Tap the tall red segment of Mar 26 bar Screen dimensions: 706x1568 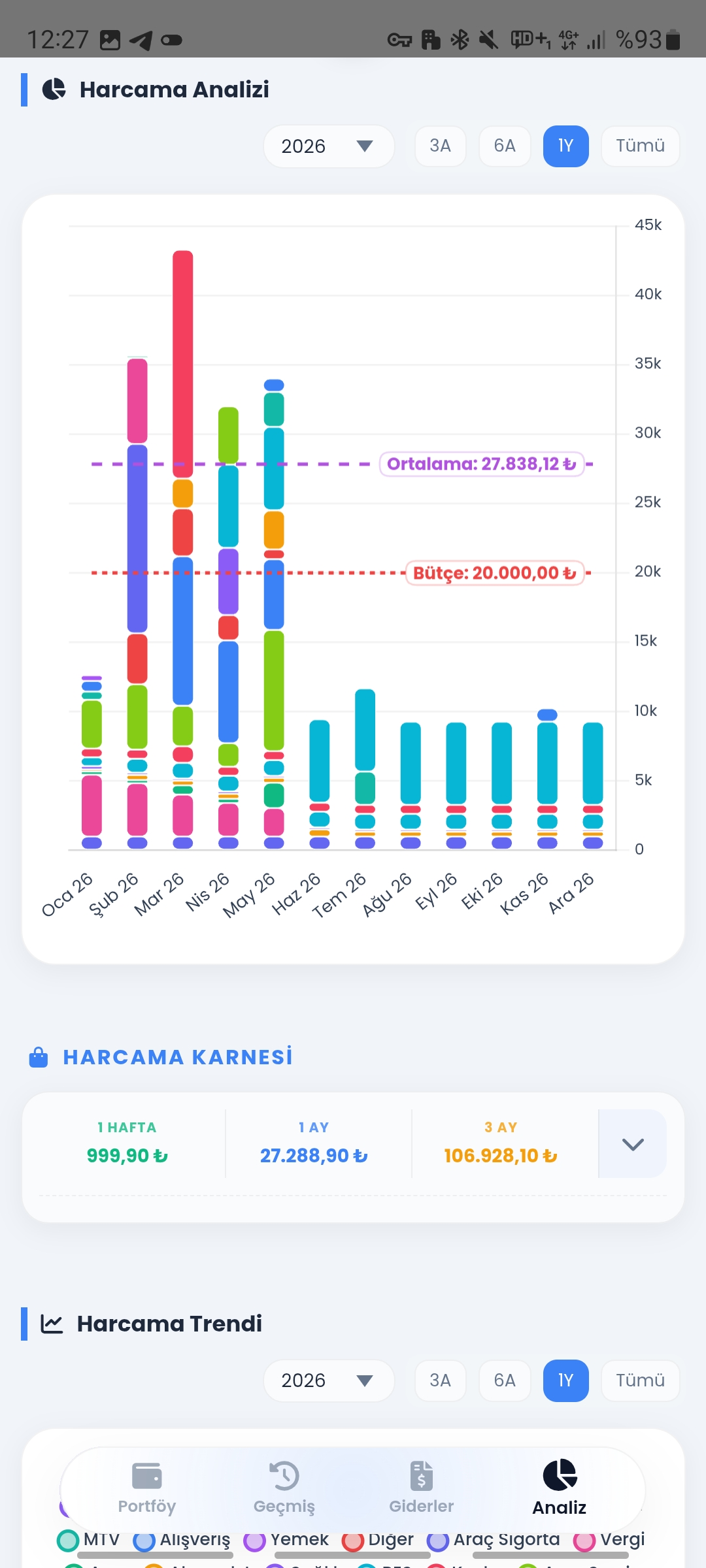[x=183, y=364]
